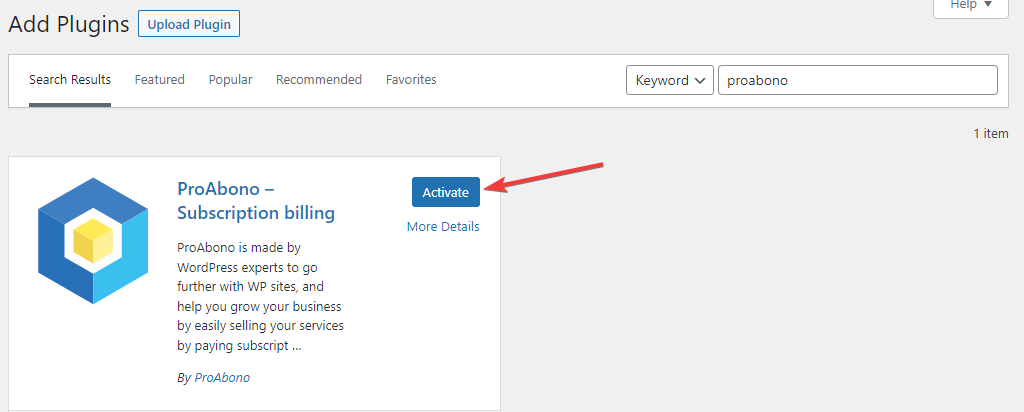1024x412 pixels.
Task: Open the ProAbono – Subscription billing title link
Action: (x=256, y=202)
